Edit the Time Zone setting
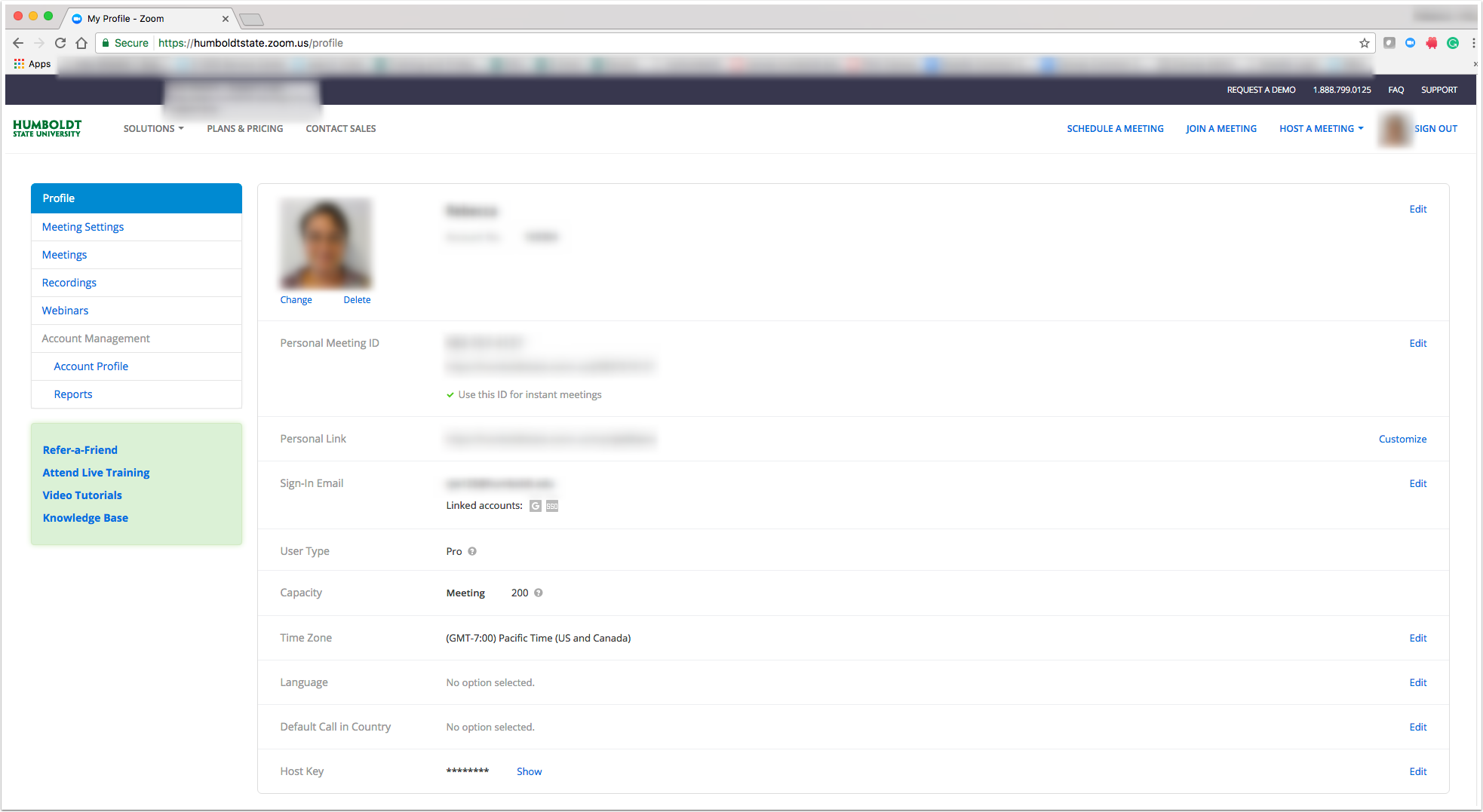Viewport: 1483px width, 812px height. [x=1418, y=639]
